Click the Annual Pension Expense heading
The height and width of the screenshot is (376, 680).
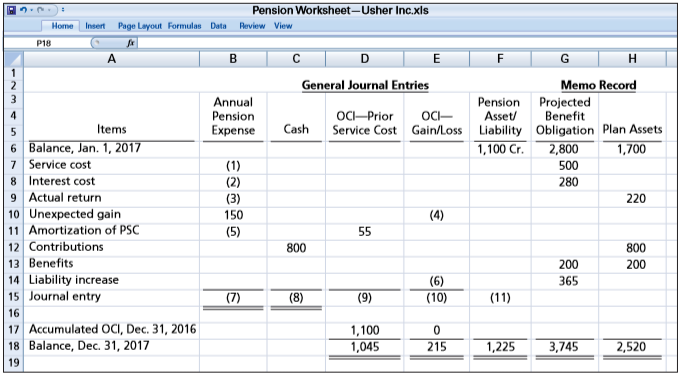(x=233, y=116)
